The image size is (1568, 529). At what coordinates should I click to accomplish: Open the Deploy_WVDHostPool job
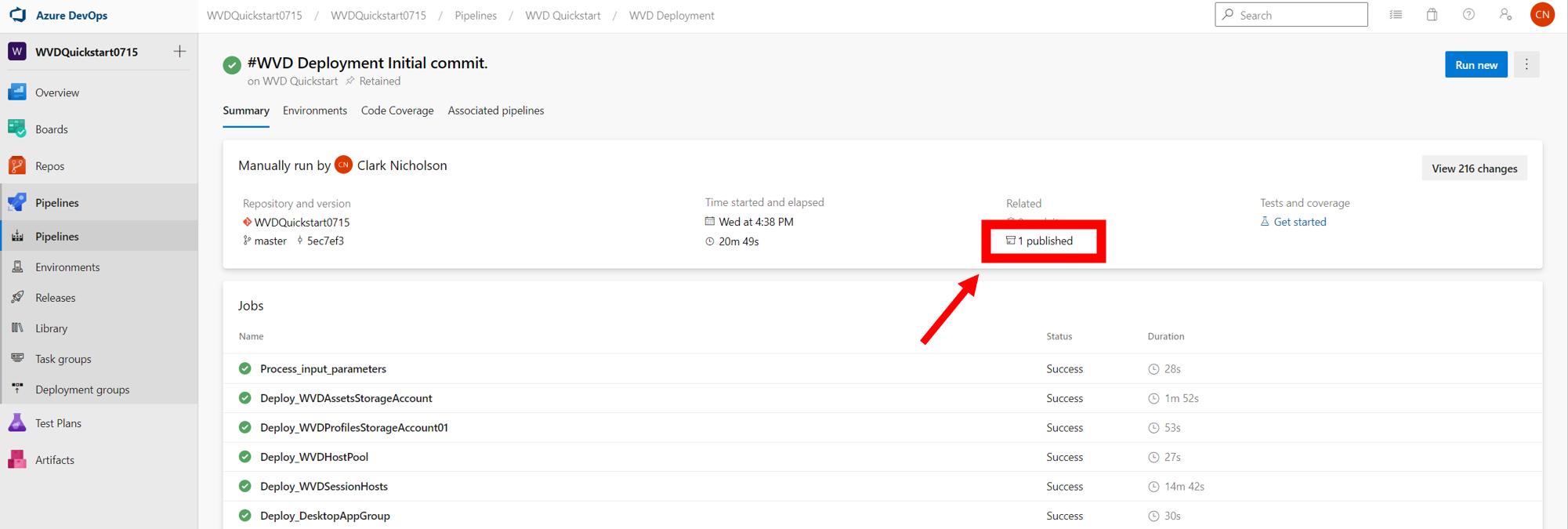[314, 457]
